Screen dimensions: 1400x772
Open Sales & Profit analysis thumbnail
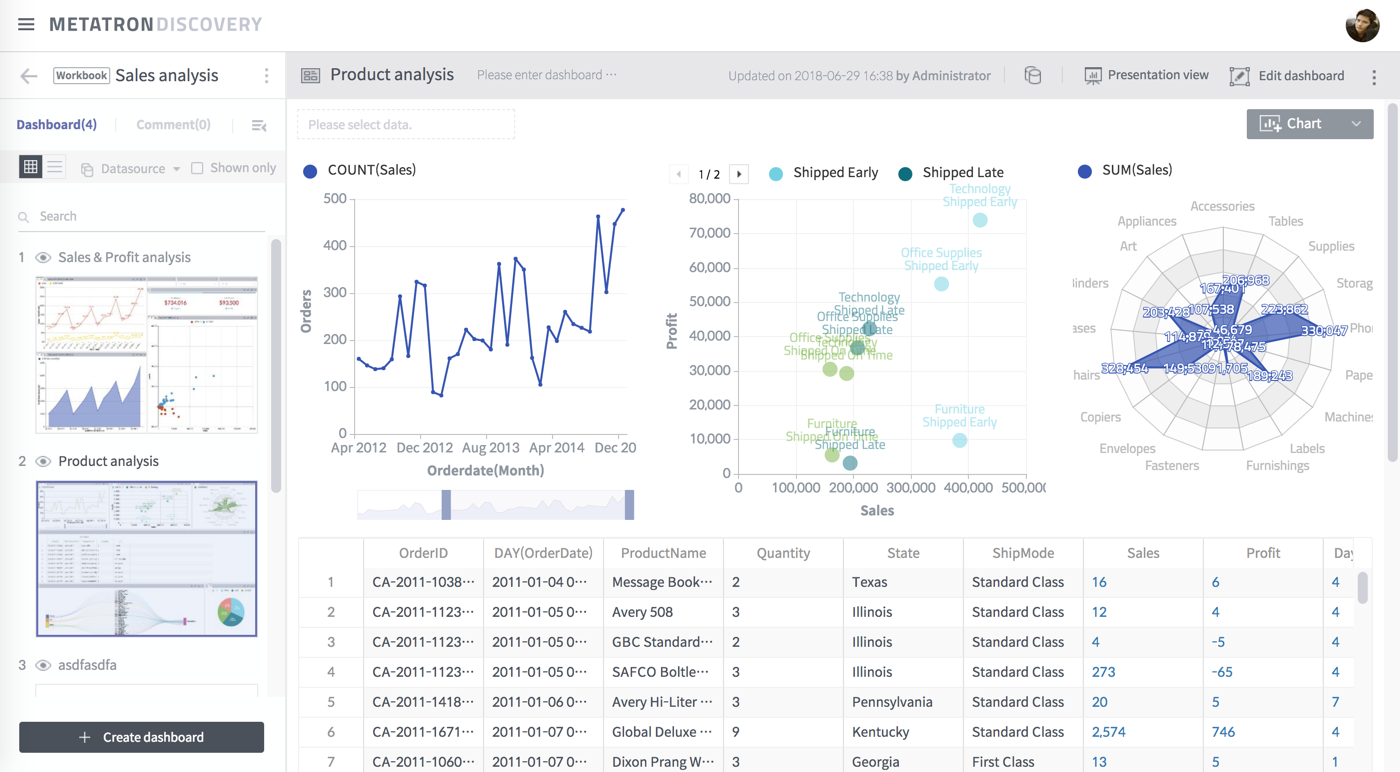point(147,355)
